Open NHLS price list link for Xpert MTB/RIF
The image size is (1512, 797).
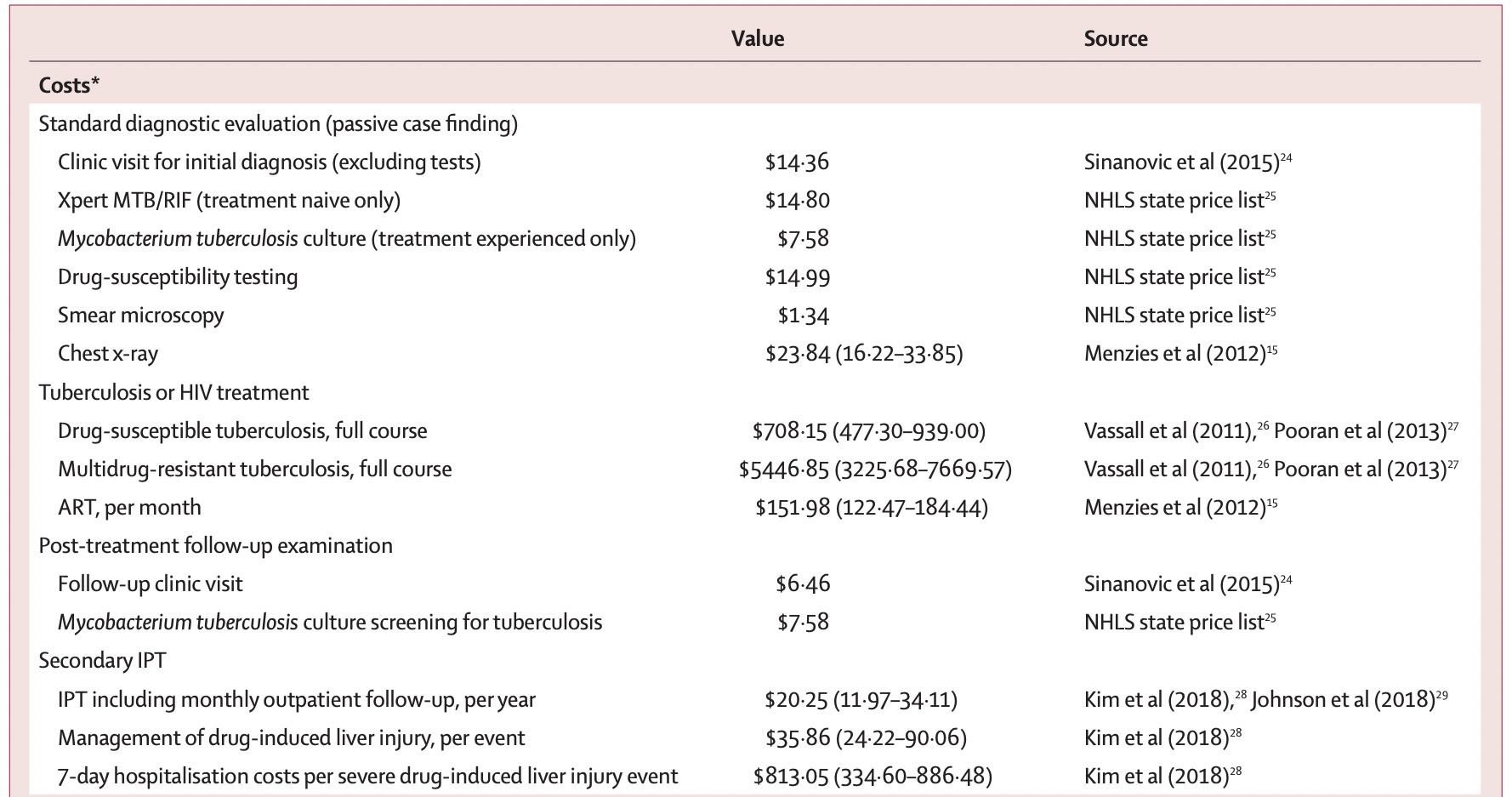(x=1179, y=200)
